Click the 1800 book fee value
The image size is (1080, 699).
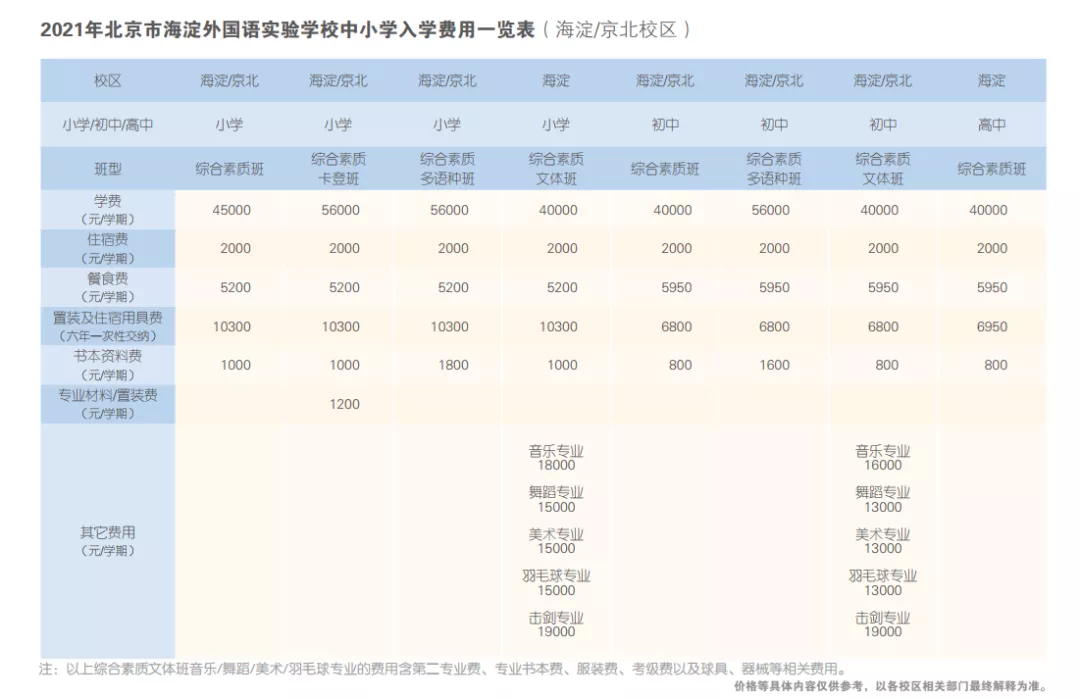pos(453,365)
